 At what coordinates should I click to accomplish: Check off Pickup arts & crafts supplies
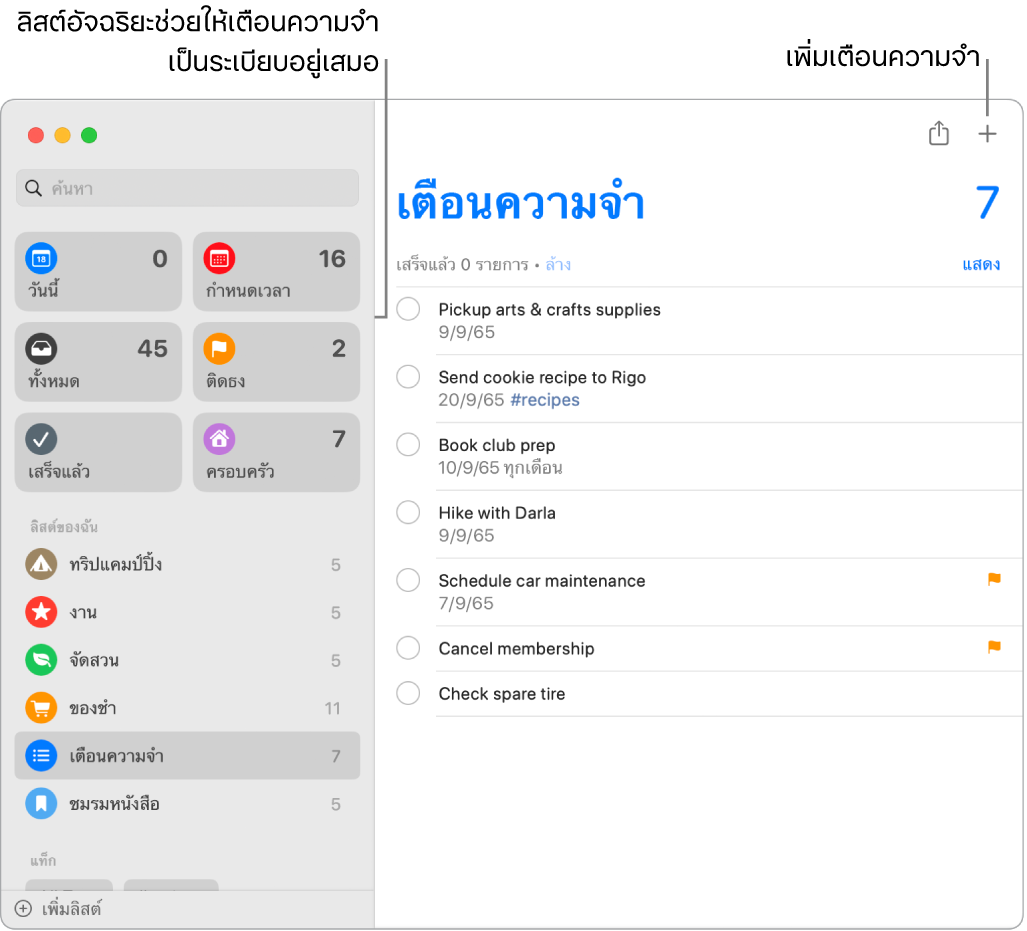(408, 309)
